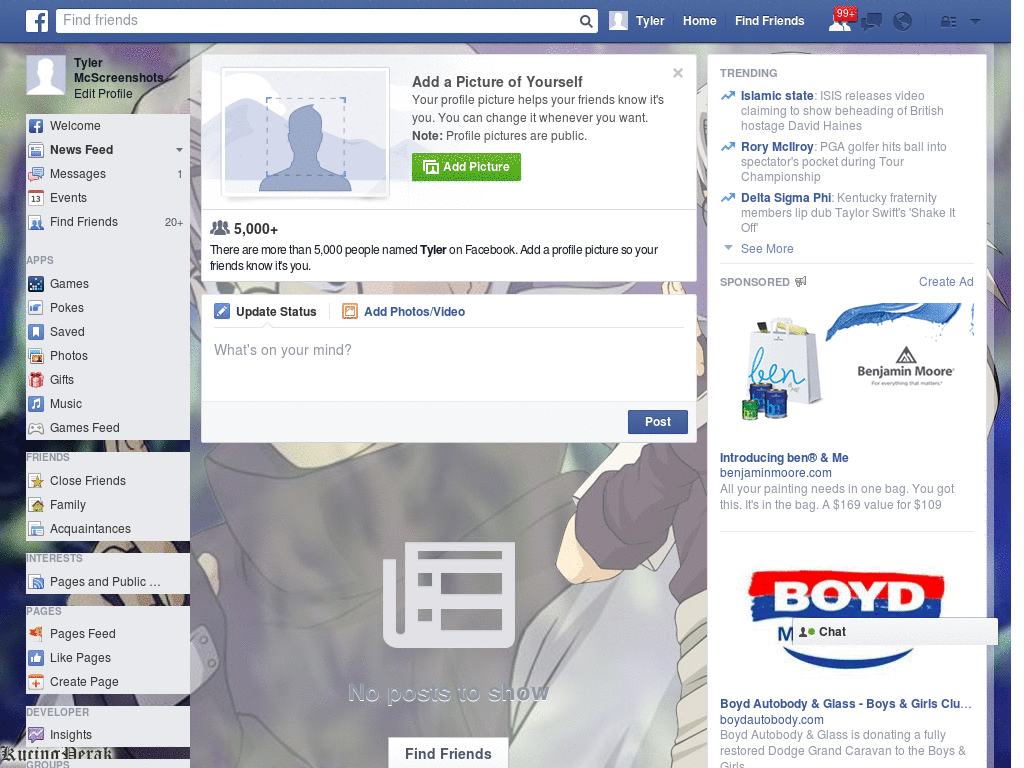Click in the Find friends search box

pyautogui.click(x=319, y=21)
